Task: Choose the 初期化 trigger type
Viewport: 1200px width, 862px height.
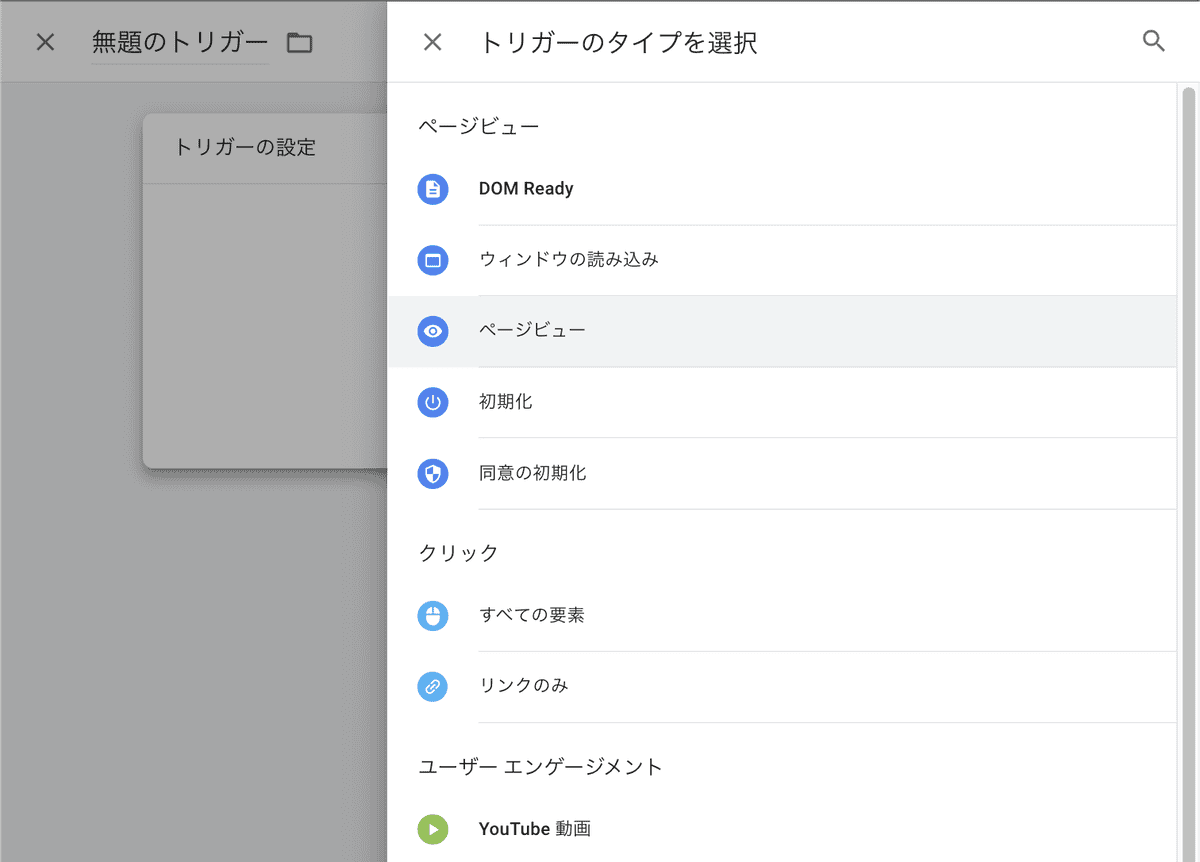Action: point(782,402)
